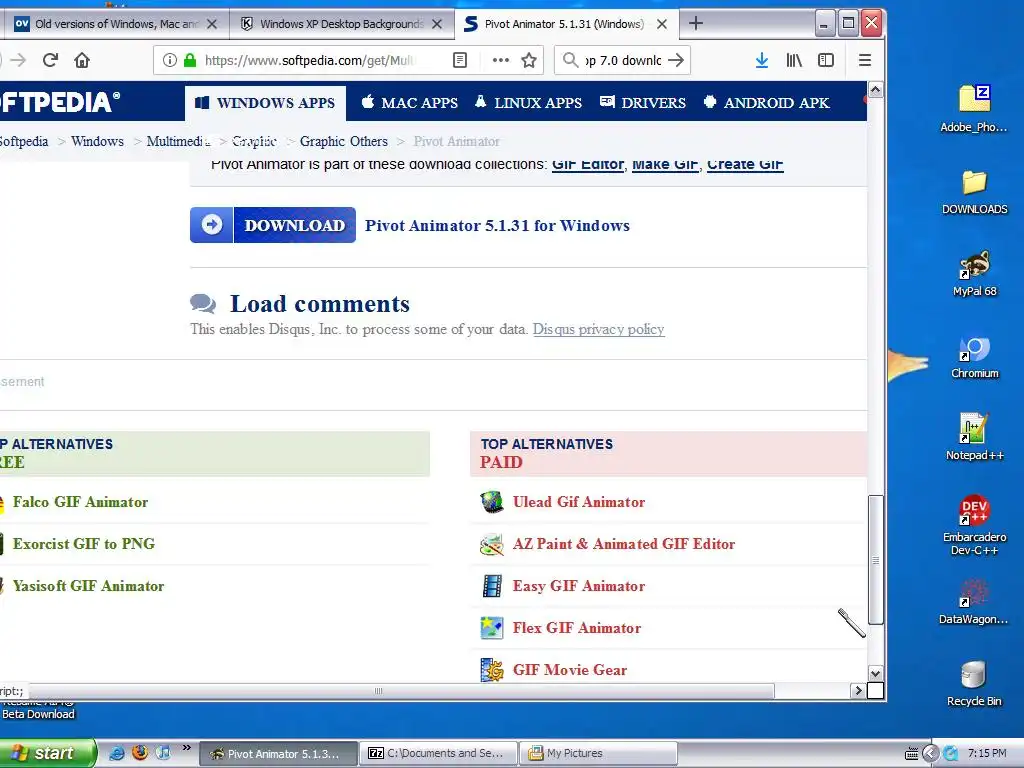Open the library bookmarks icon
This screenshot has height=768, width=1024.
pyautogui.click(x=794, y=60)
